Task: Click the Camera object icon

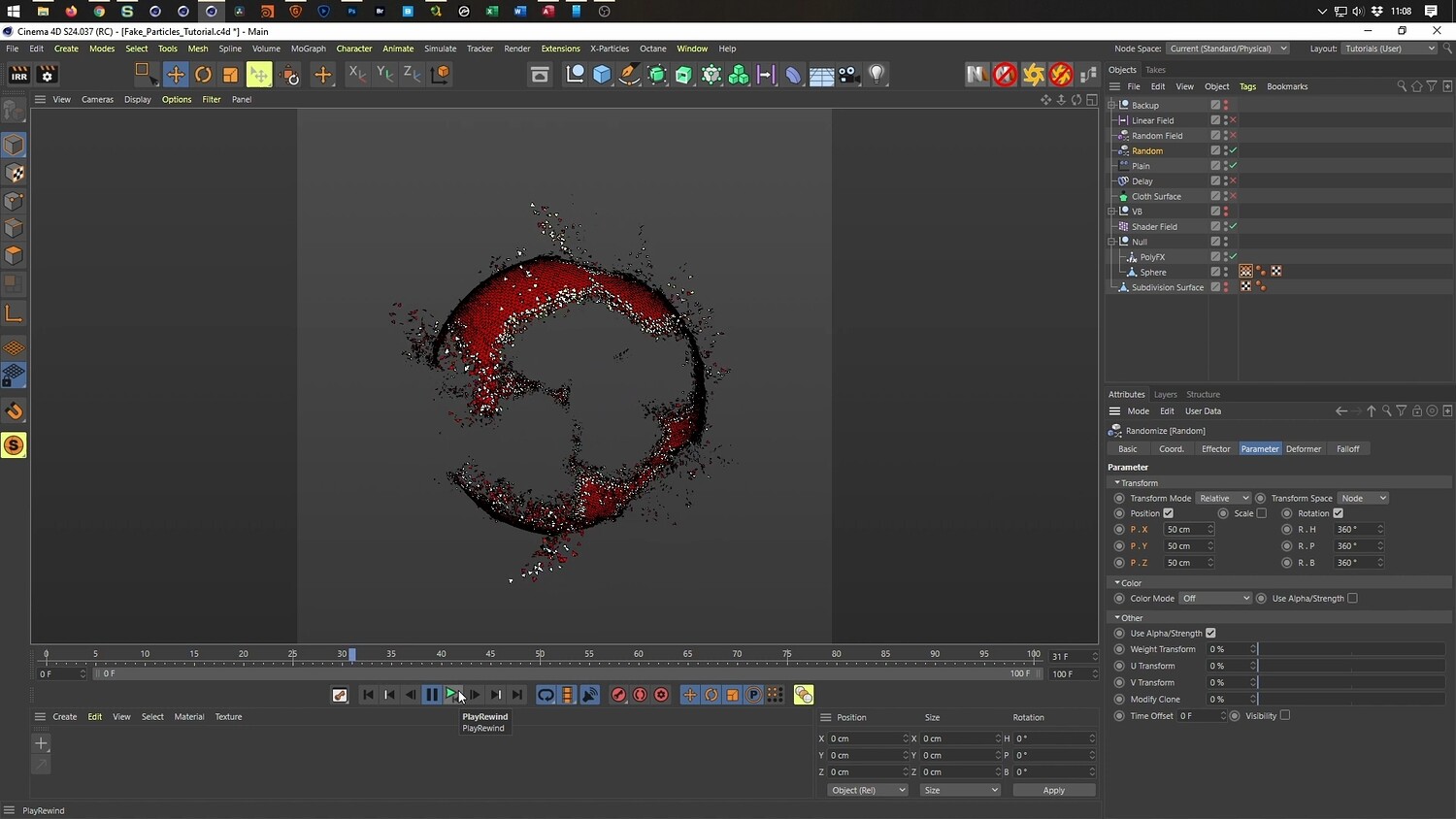Action: pos(849,75)
